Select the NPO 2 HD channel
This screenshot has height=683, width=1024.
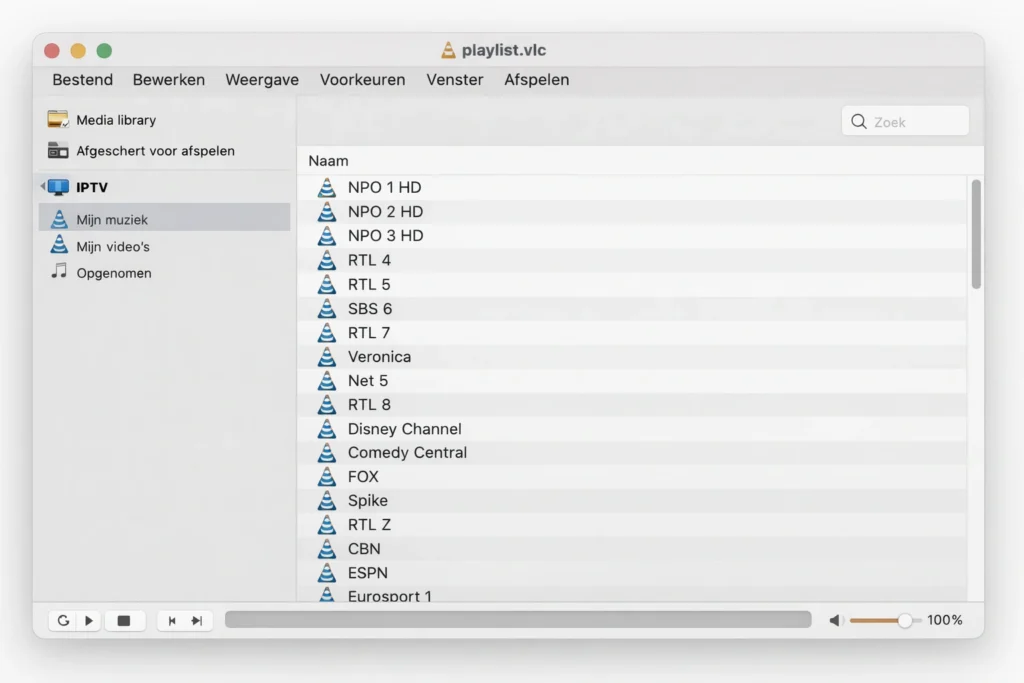click(x=632, y=212)
